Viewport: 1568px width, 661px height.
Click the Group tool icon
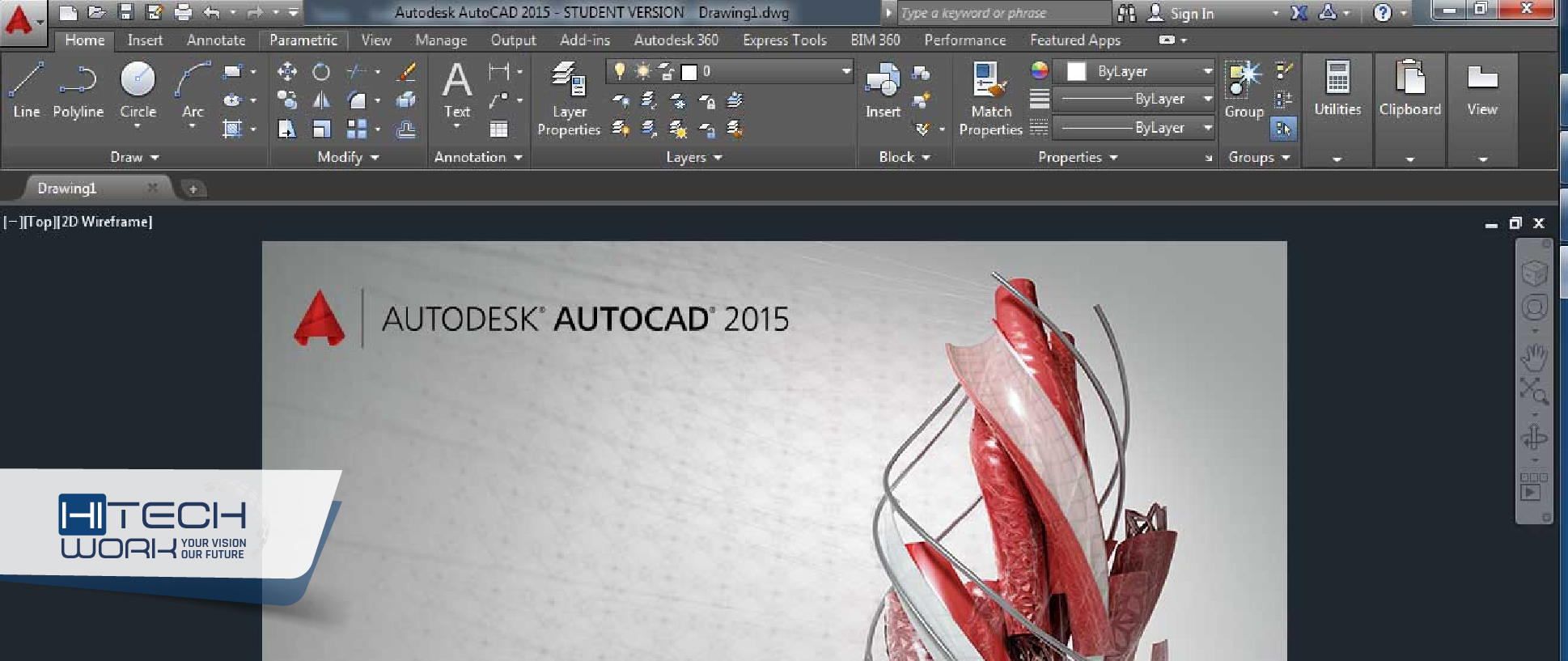1244,91
